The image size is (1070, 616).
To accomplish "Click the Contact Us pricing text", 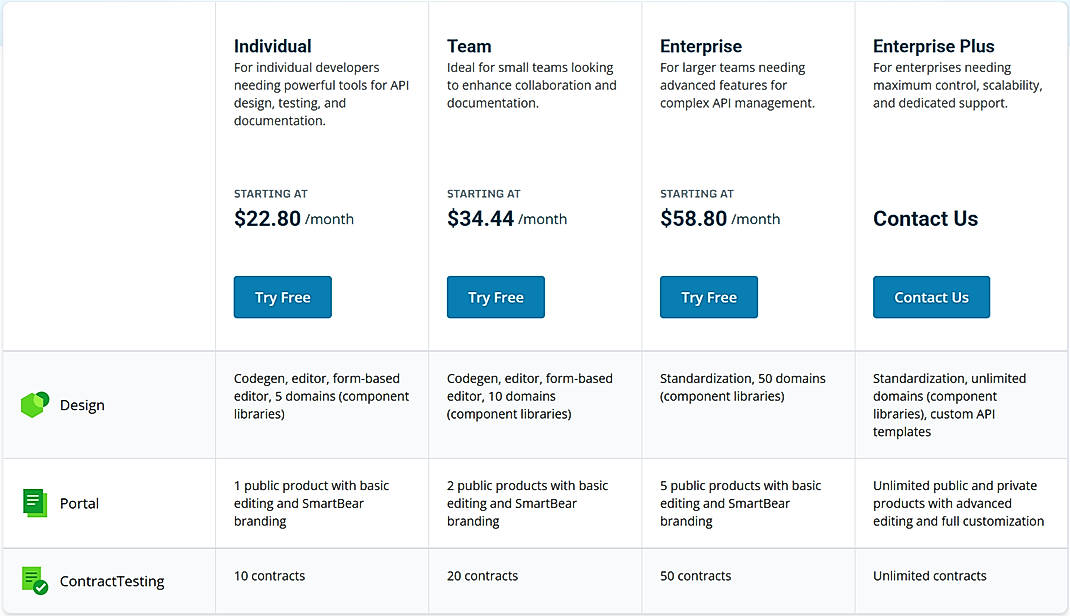I will [x=925, y=218].
